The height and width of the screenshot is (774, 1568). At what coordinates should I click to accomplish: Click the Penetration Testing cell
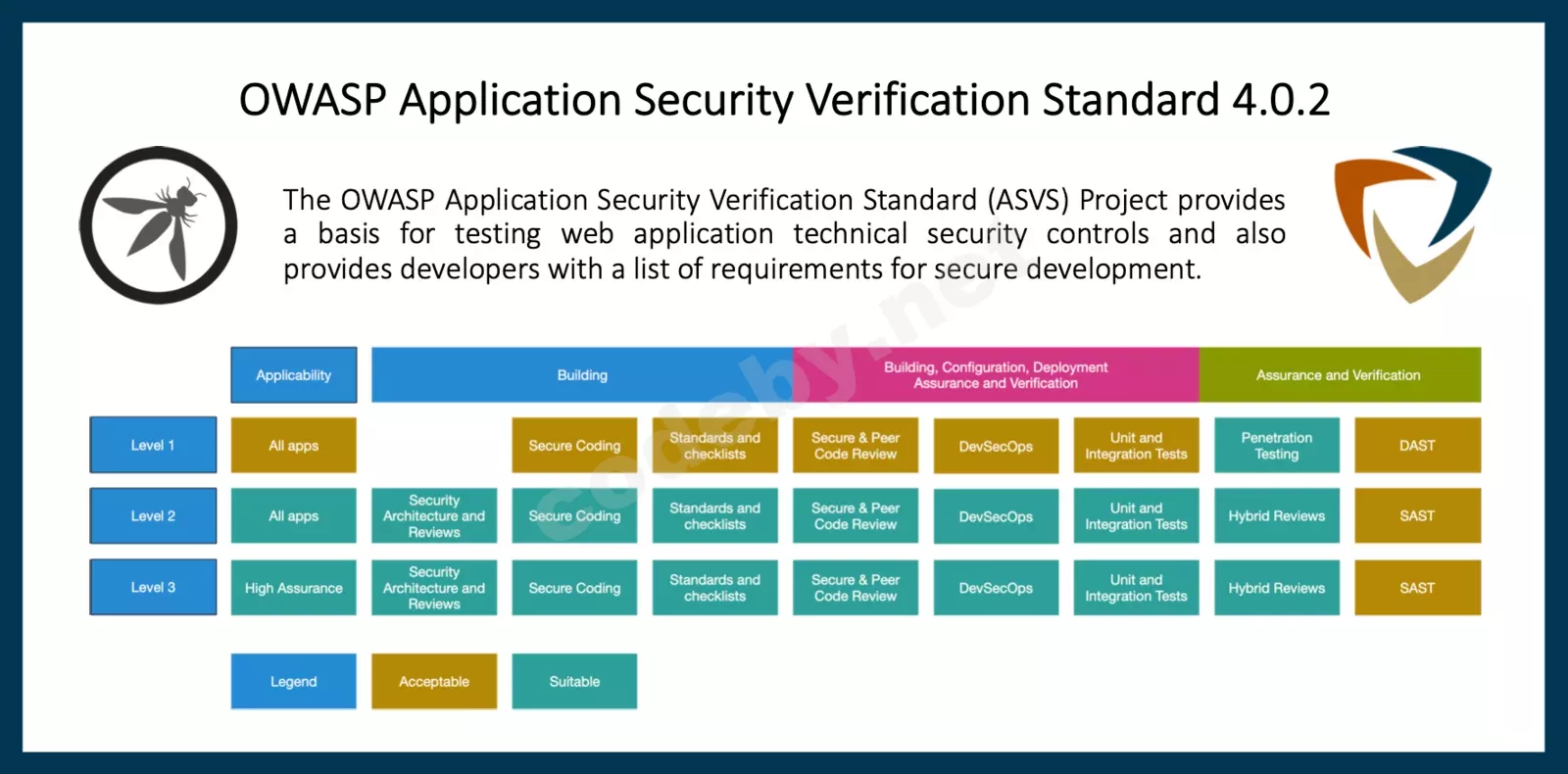tap(1277, 446)
